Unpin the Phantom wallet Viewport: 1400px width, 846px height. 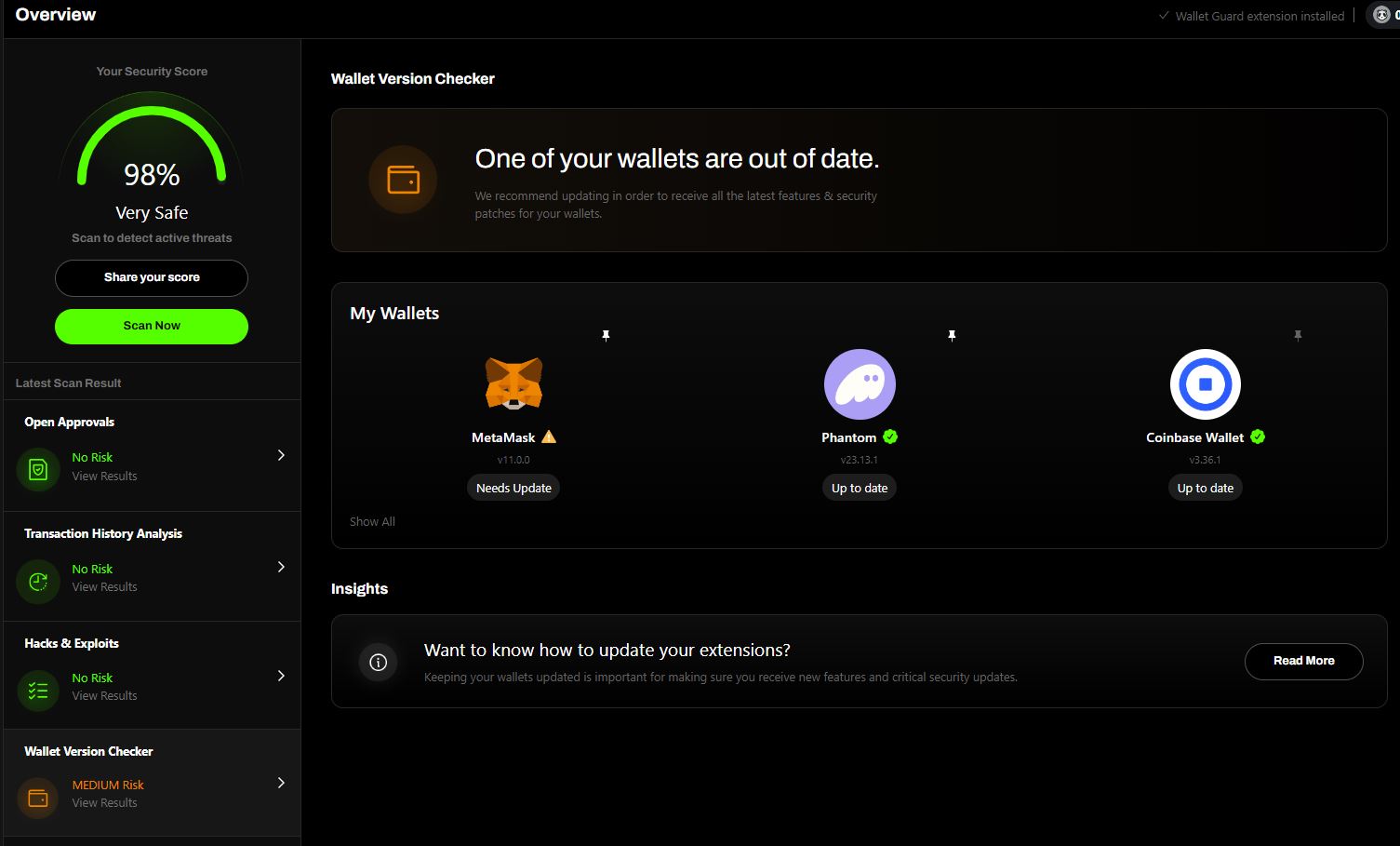[x=952, y=335]
